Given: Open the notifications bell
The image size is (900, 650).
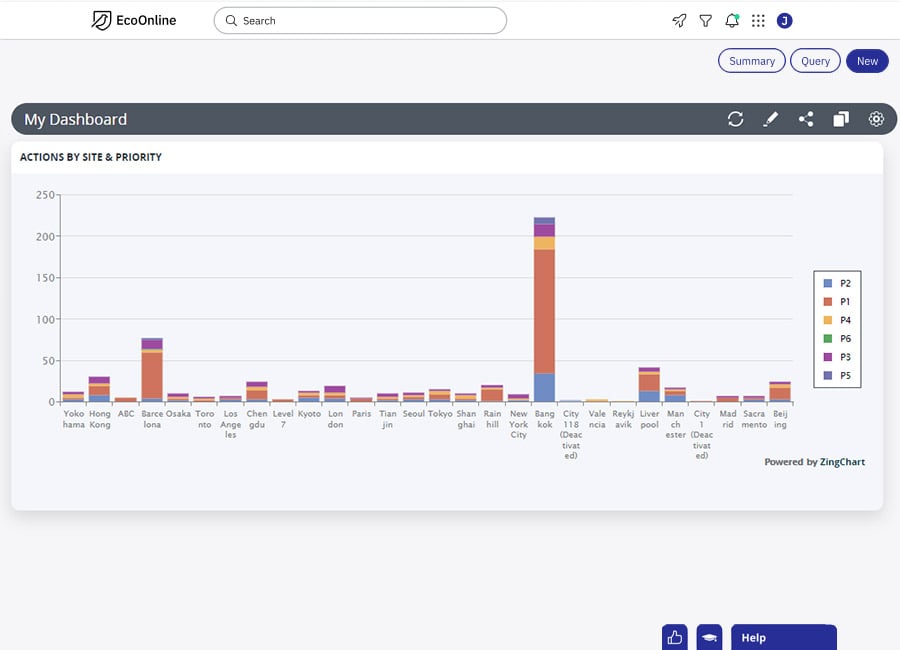Looking at the screenshot, I should [x=732, y=20].
